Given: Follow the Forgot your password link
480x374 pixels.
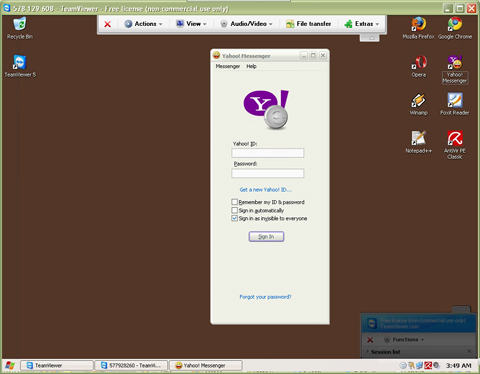Looking at the screenshot, I should pos(265,297).
